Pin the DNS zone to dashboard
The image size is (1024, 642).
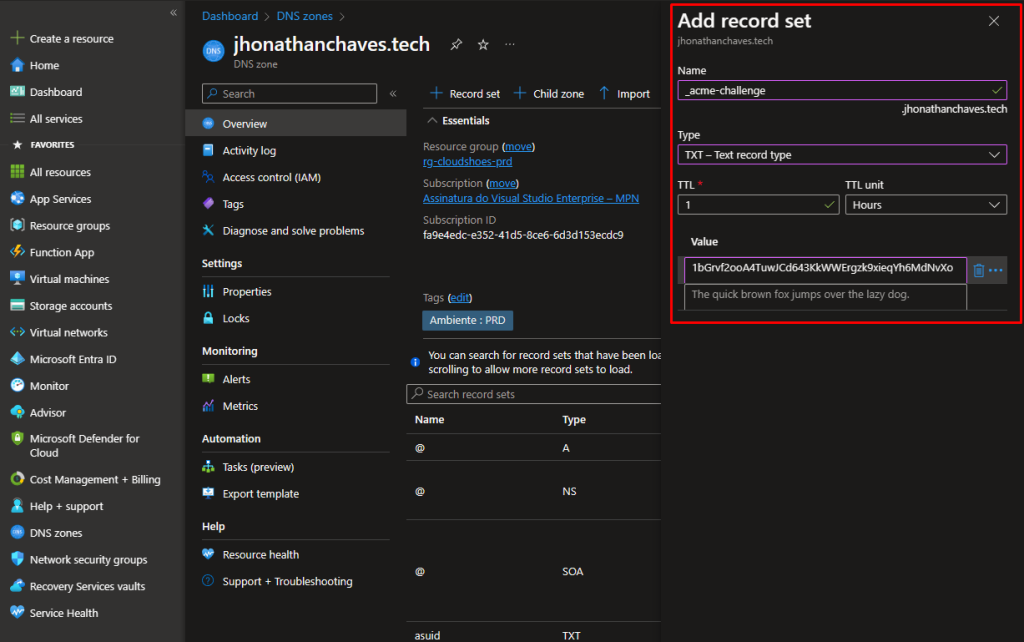tap(456, 44)
